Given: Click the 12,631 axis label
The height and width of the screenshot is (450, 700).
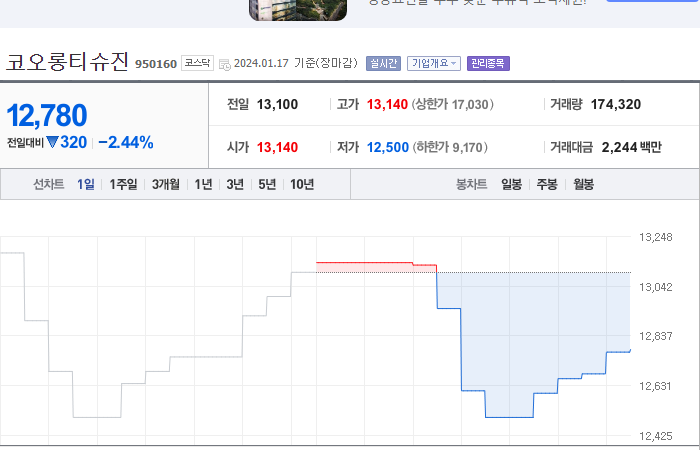Looking at the screenshot, I should click(655, 386).
